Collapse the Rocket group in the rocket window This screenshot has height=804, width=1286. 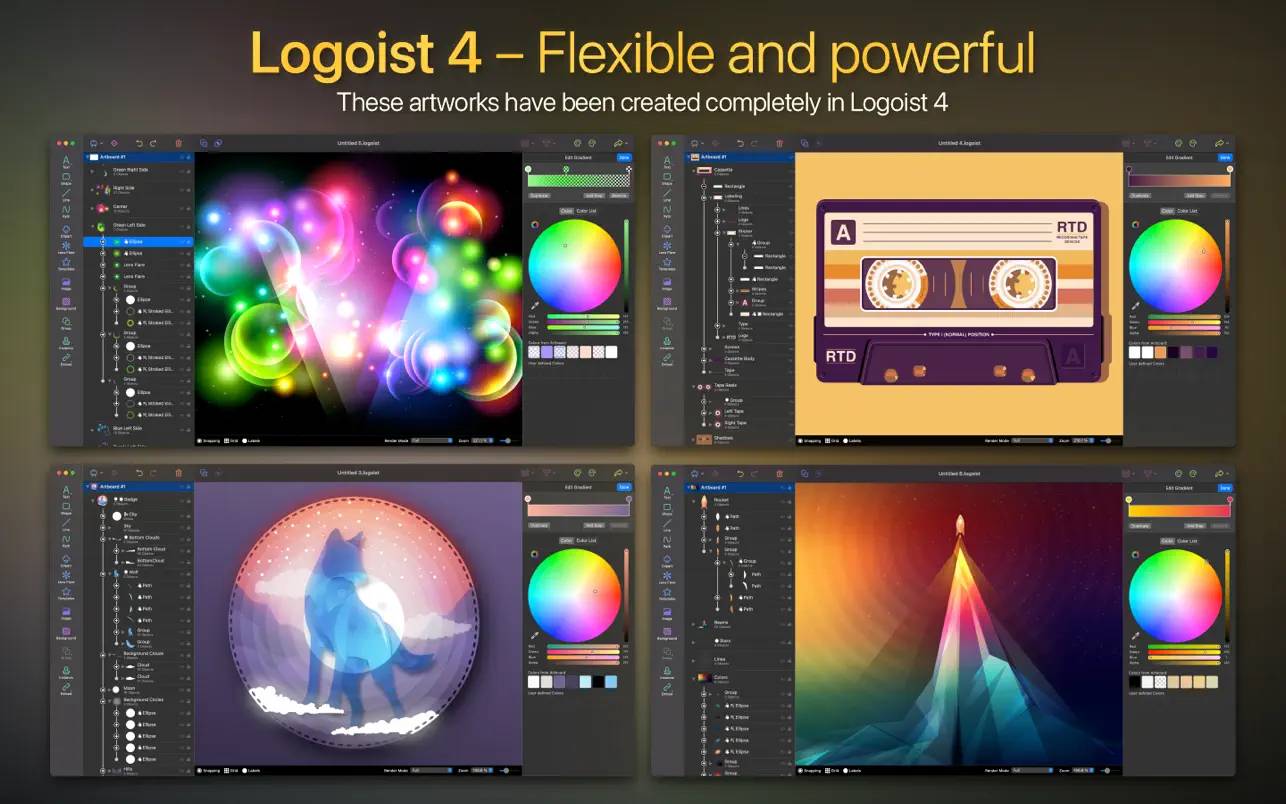tap(692, 502)
